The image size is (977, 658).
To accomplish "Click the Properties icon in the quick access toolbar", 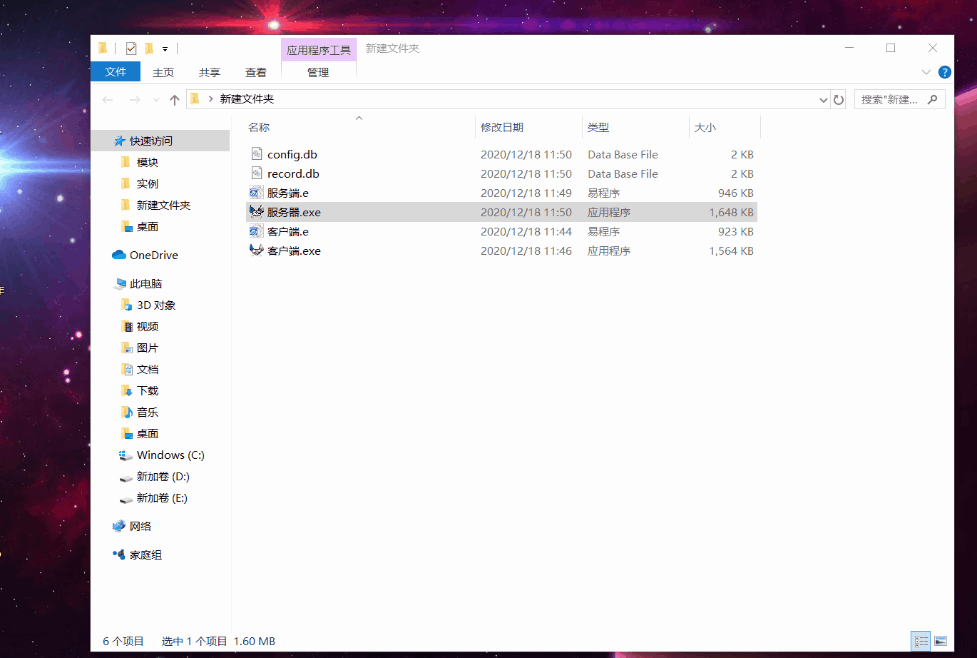I will coord(131,48).
